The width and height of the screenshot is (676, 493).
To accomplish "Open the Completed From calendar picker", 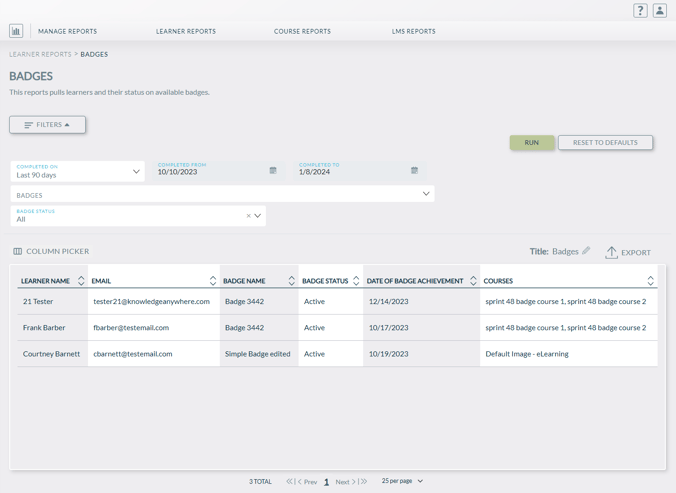I will pyautogui.click(x=273, y=171).
